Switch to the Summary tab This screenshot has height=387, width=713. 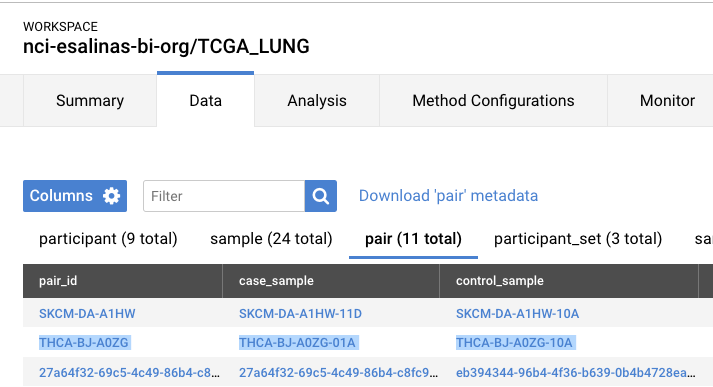[x=90, y=101]
